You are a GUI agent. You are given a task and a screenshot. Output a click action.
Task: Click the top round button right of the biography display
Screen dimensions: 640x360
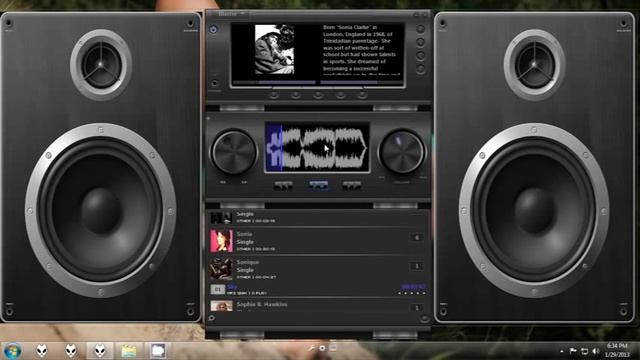(420, 29)
